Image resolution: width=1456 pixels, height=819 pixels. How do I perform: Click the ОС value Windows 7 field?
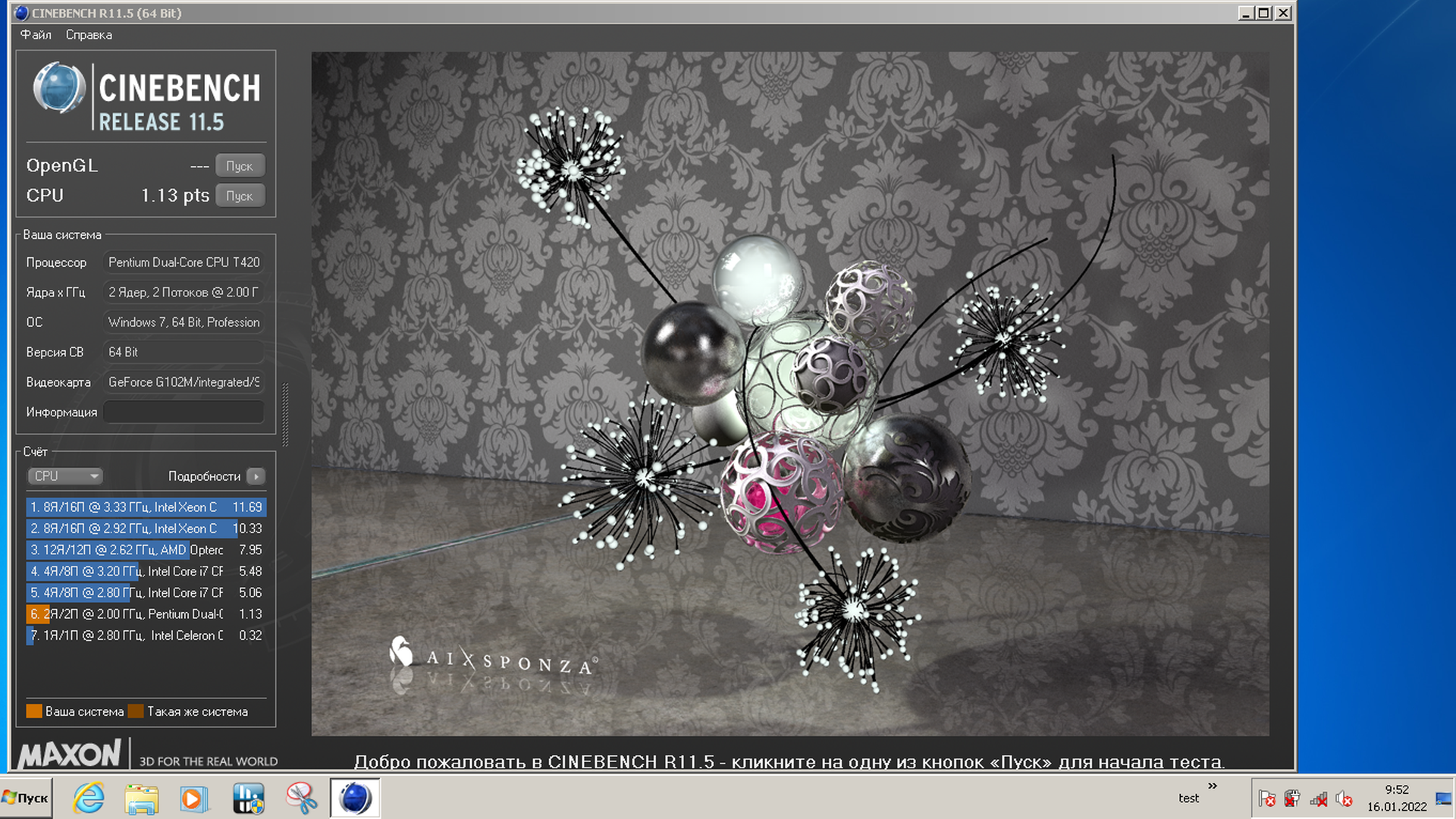tap(184, 322)
